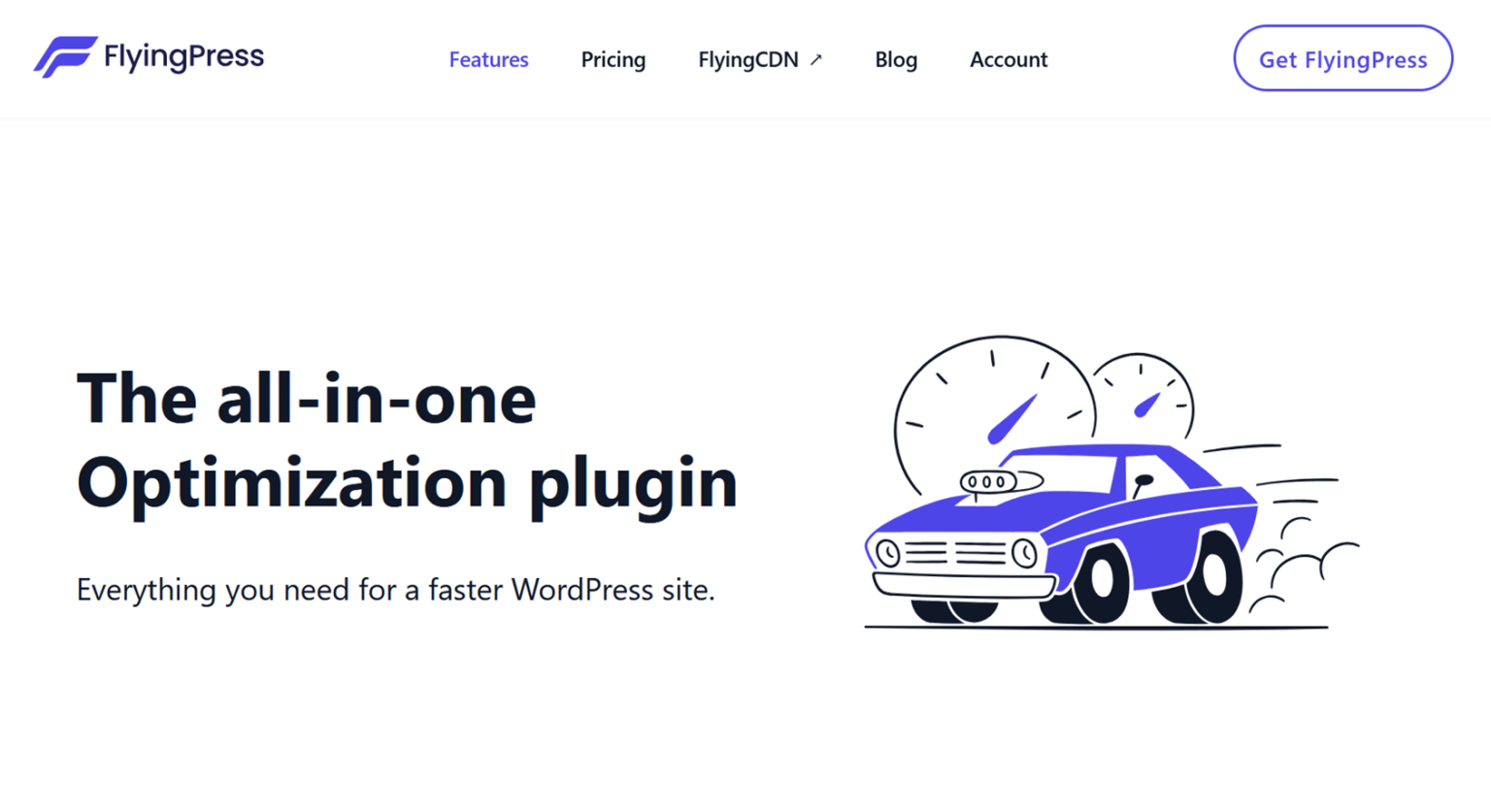Image resolution: width=1491 pixels, height=812 pixels.
Task: Open the FlyingCDN menu item
Action: pyautogui.click(x=747, y=59)
